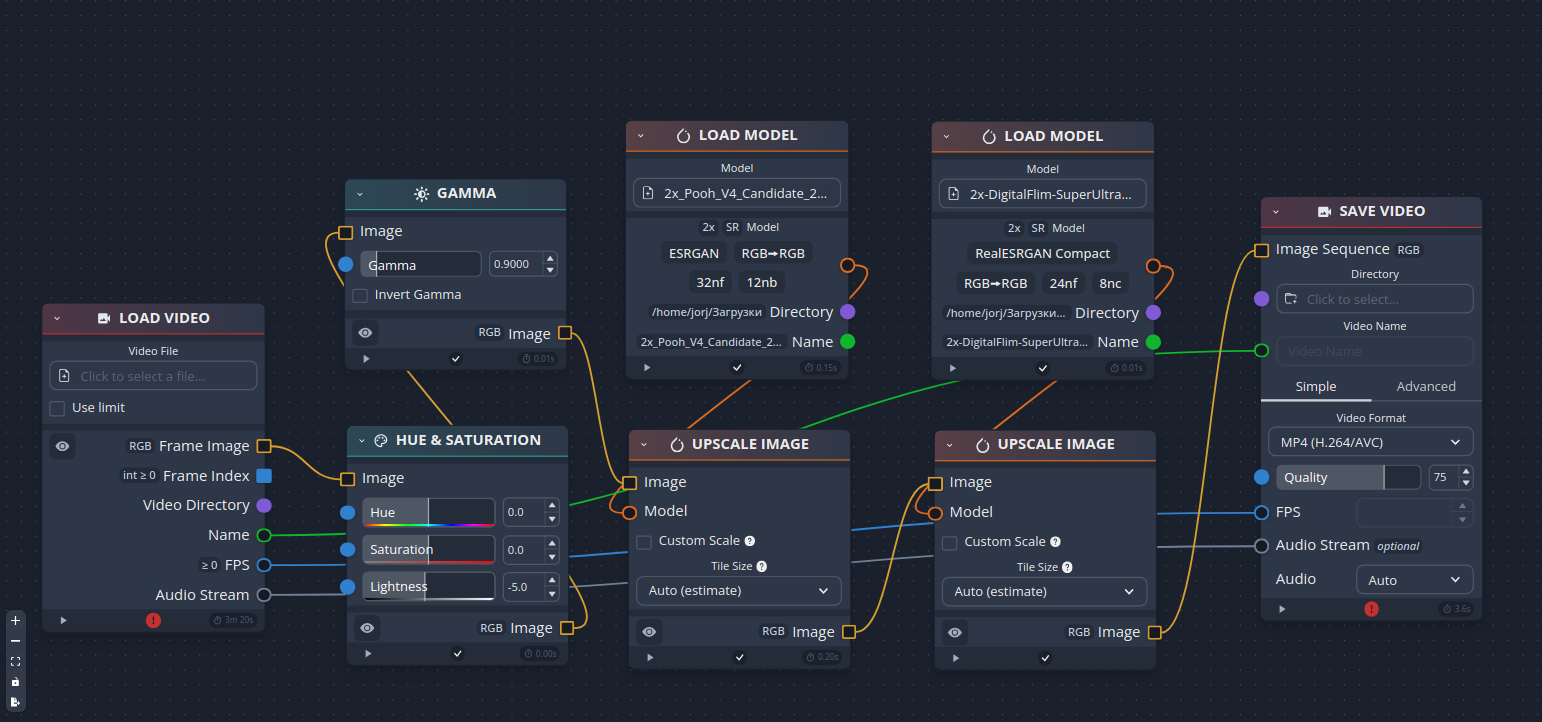This screenshot has height=722, width=1542.
Task: Click the red error icon on Save Video node
Action: [x=1371, y=609]
